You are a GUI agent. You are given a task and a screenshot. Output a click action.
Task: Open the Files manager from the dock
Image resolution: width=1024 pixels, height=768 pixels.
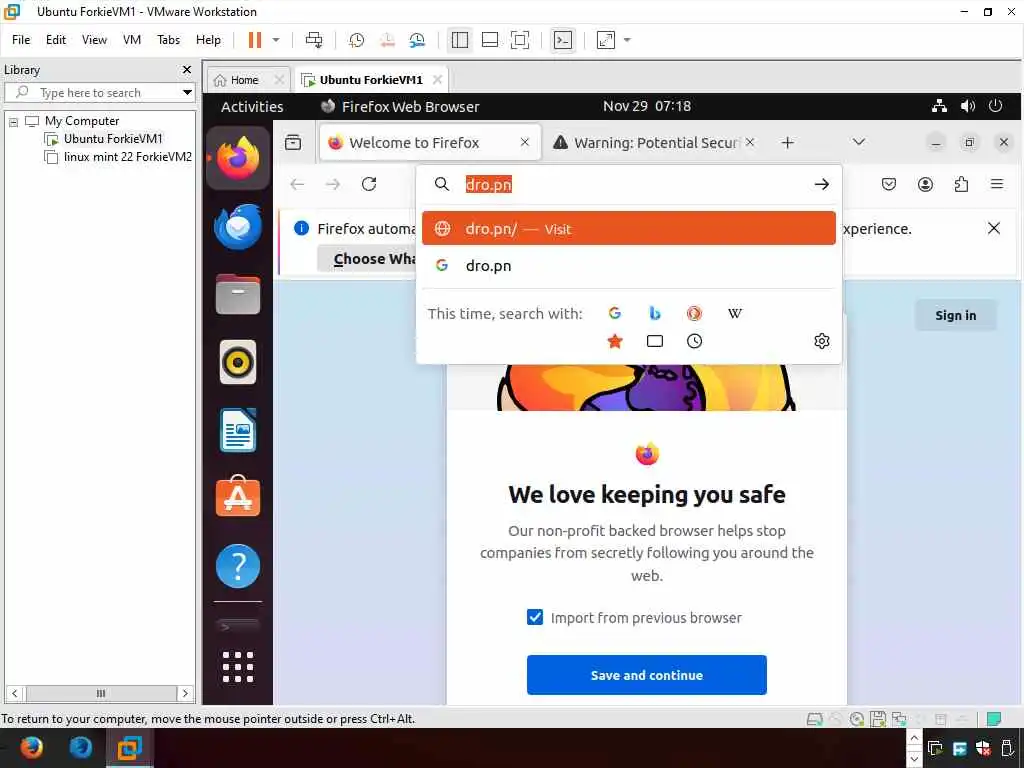point(238,294)
